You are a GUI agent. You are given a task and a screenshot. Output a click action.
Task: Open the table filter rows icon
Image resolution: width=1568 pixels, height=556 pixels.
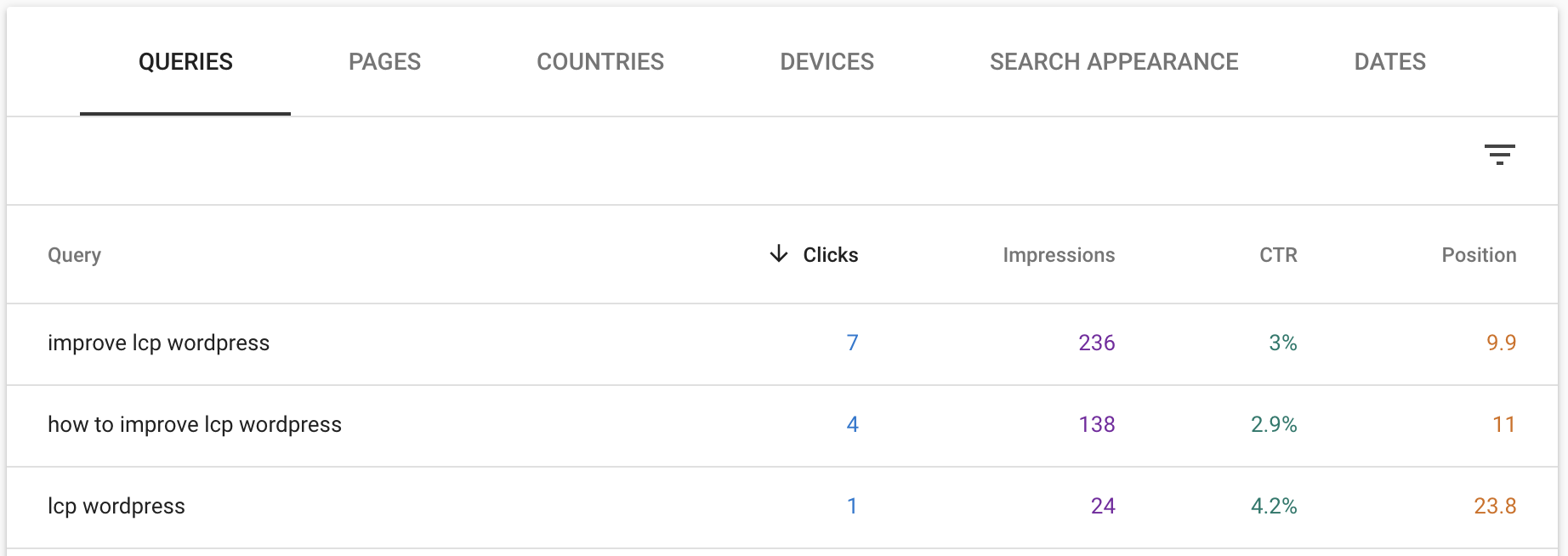pos(1500,154)
